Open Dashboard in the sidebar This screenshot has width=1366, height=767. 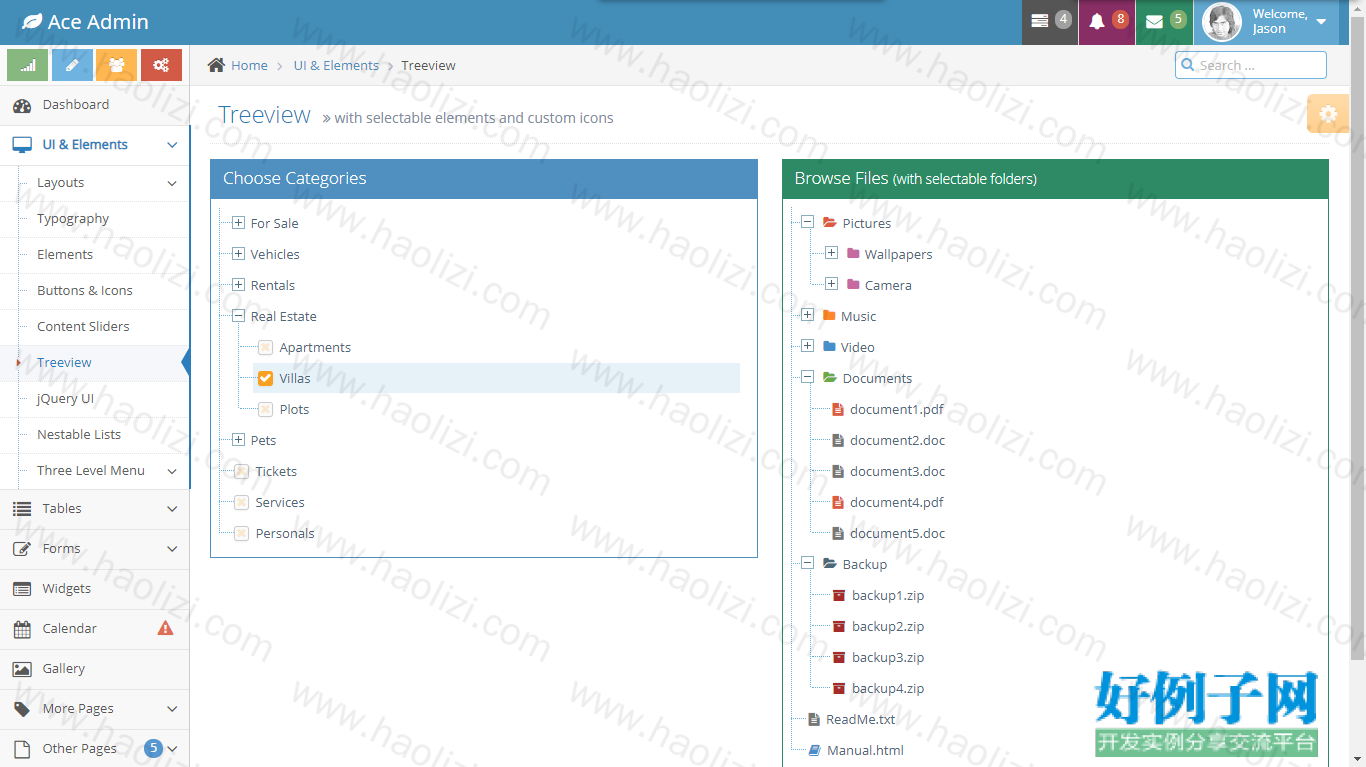tap(95, 105)
